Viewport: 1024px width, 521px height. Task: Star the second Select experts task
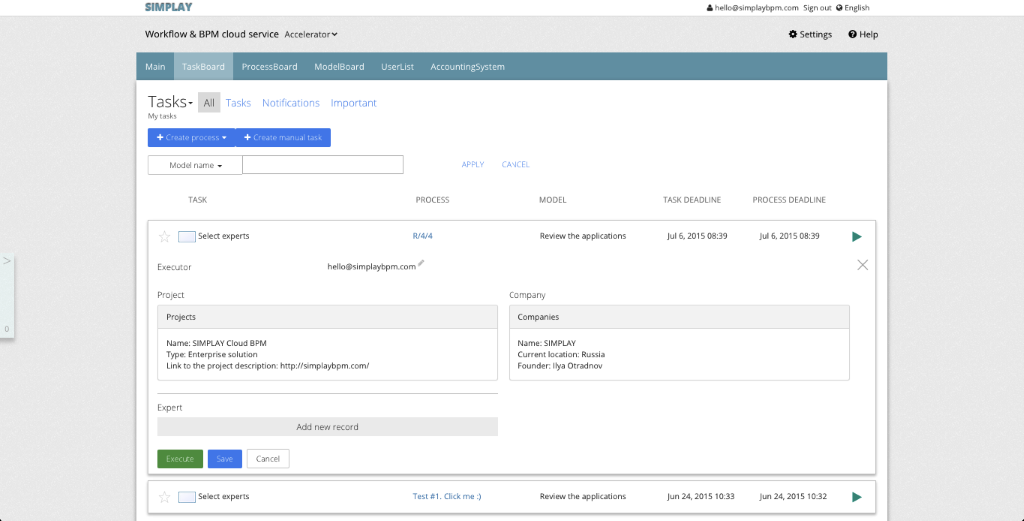click(x=165, y=496)
